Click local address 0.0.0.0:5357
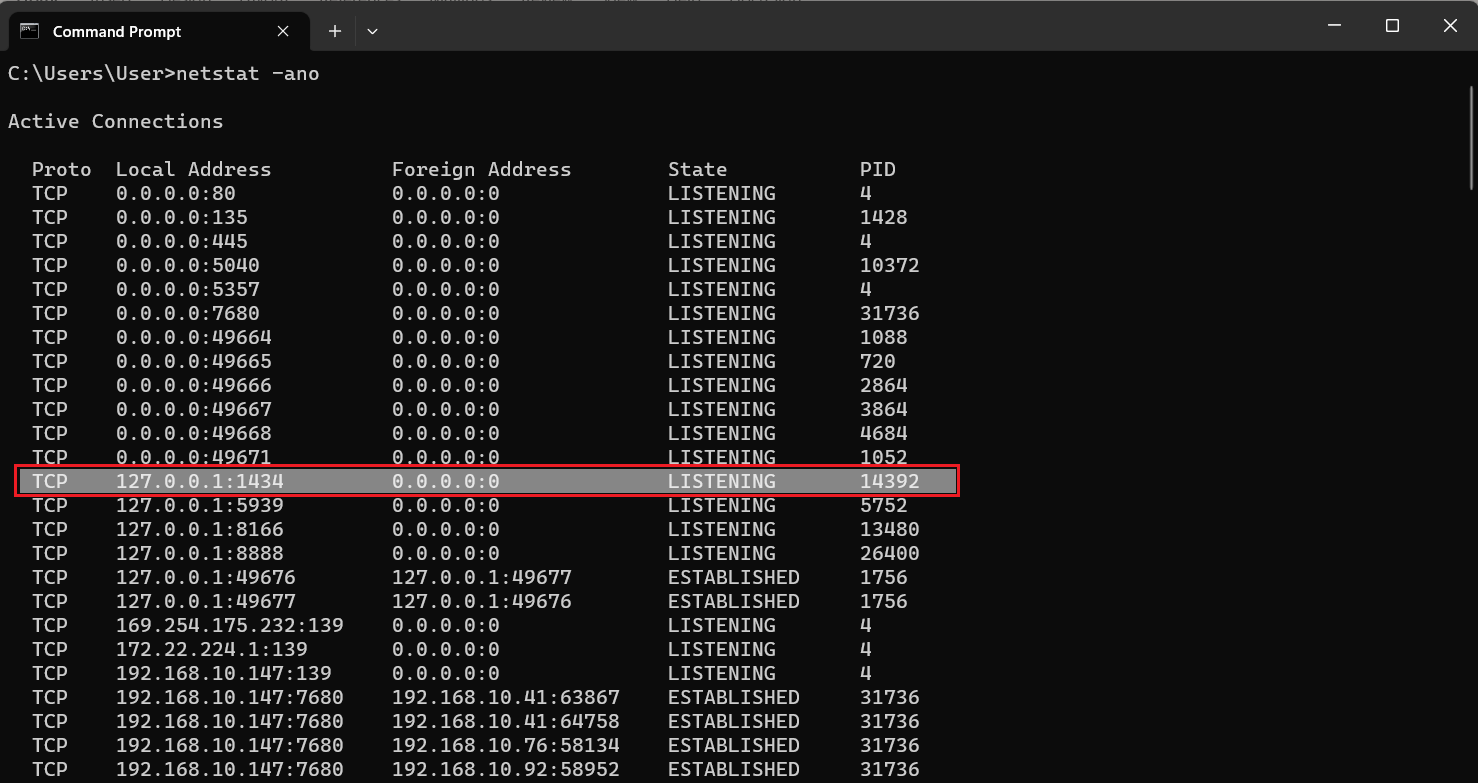Viewport: 1478px width, 783px height. 188,289
